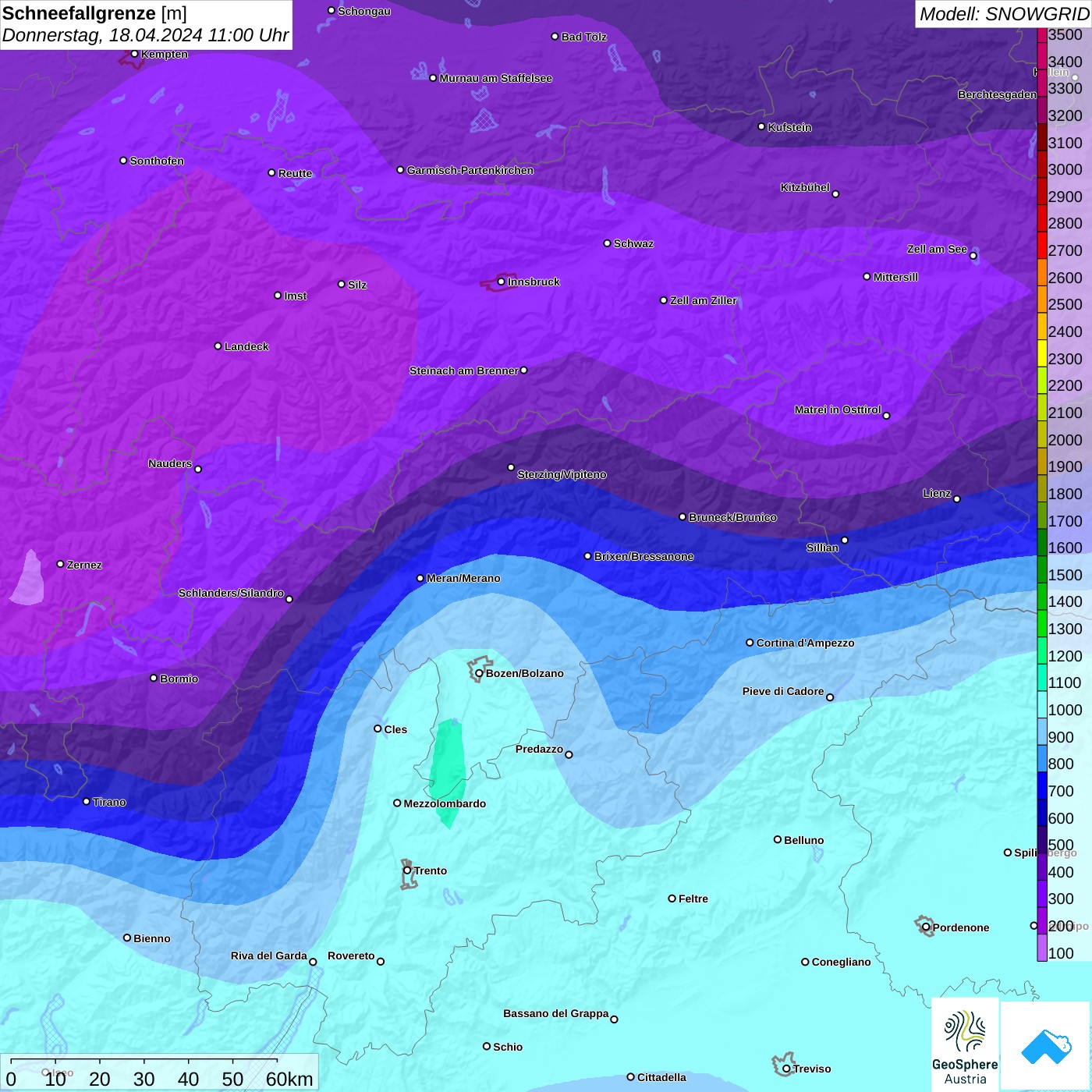Click the green 1200 m zone near Mezzolombardo
This screenshot has height=1092, width=1092.
[448, 772]
